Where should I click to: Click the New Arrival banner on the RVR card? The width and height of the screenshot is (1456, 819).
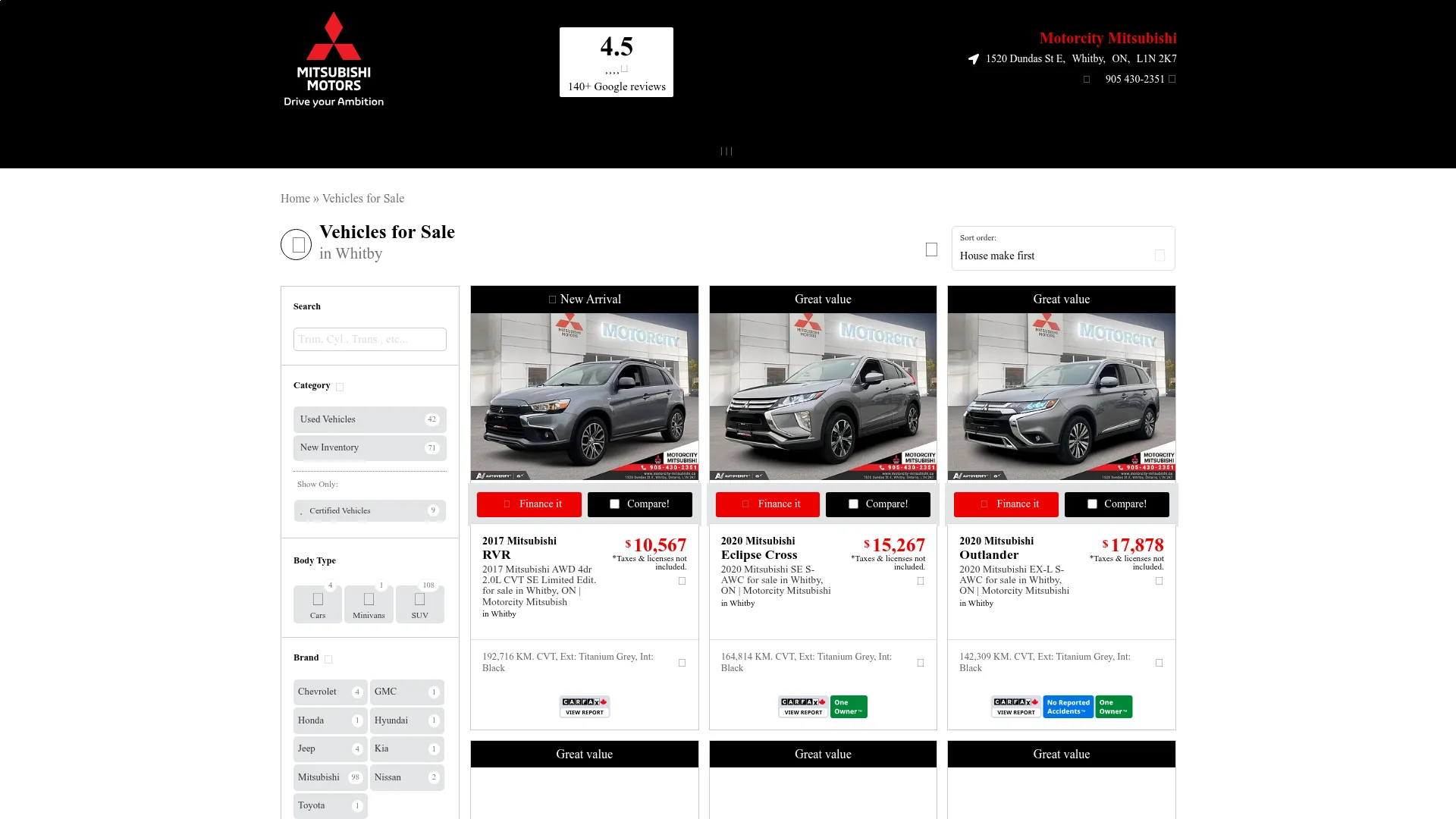(x=585, y=300)
